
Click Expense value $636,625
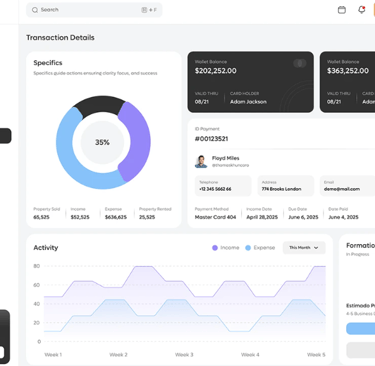(x=116, y=217)
